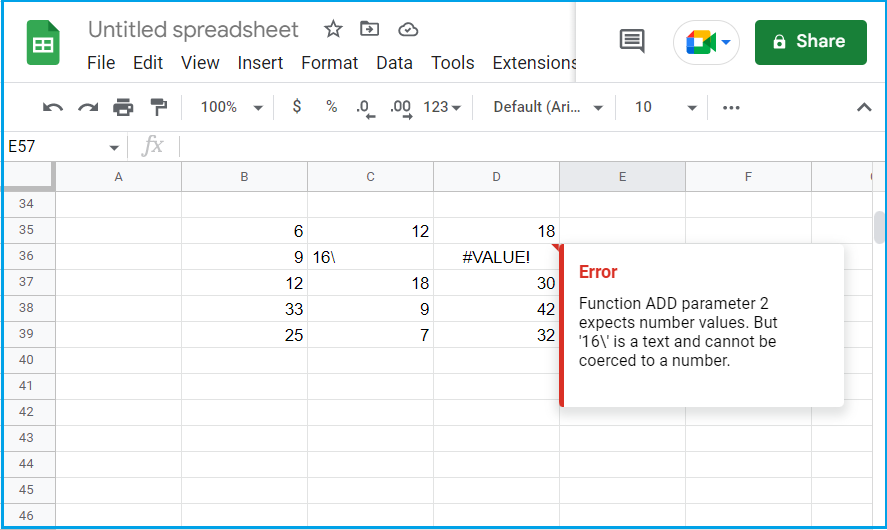887x530 pixels.
Task: Open the 100% zoom dropdown
Action: (232, 107)
